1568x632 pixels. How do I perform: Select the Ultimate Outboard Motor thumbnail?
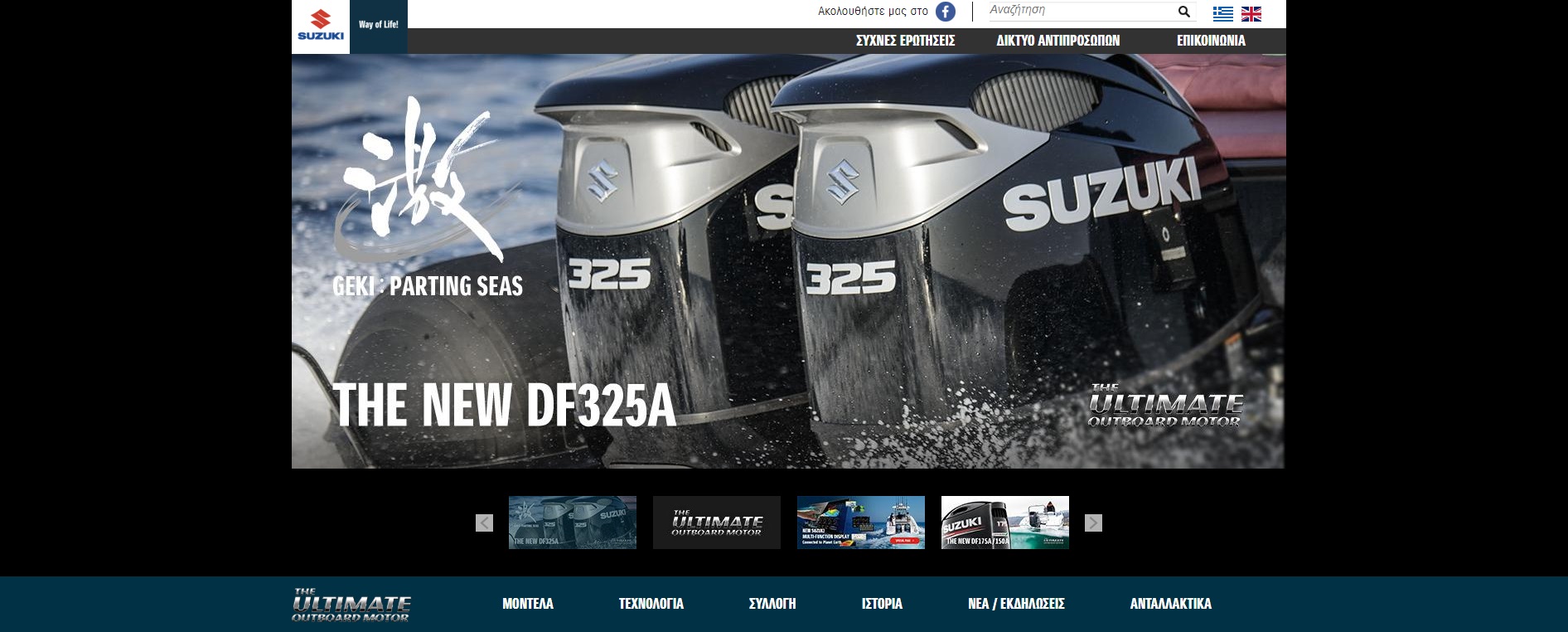717,523
